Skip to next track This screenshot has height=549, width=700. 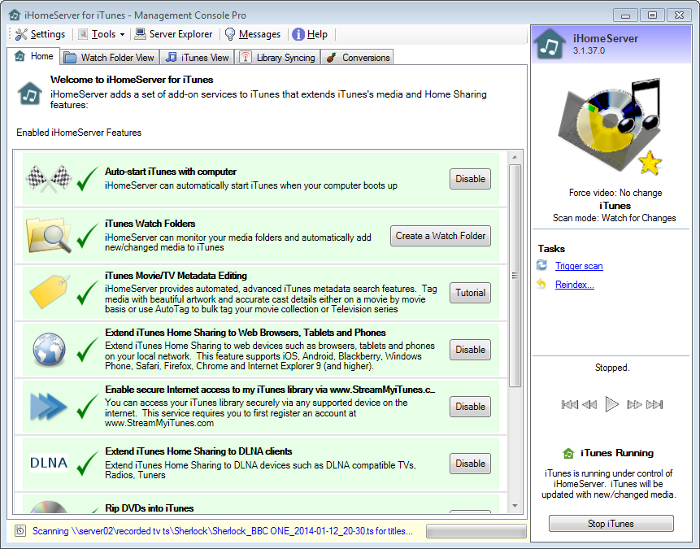[x=654, y=404]
